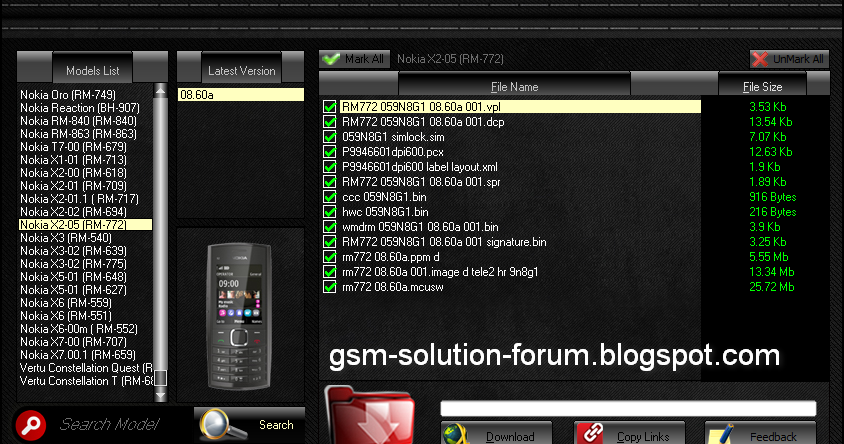Uncheck P9946601dpi600 label layout.xml file

[x=329, y=167]
